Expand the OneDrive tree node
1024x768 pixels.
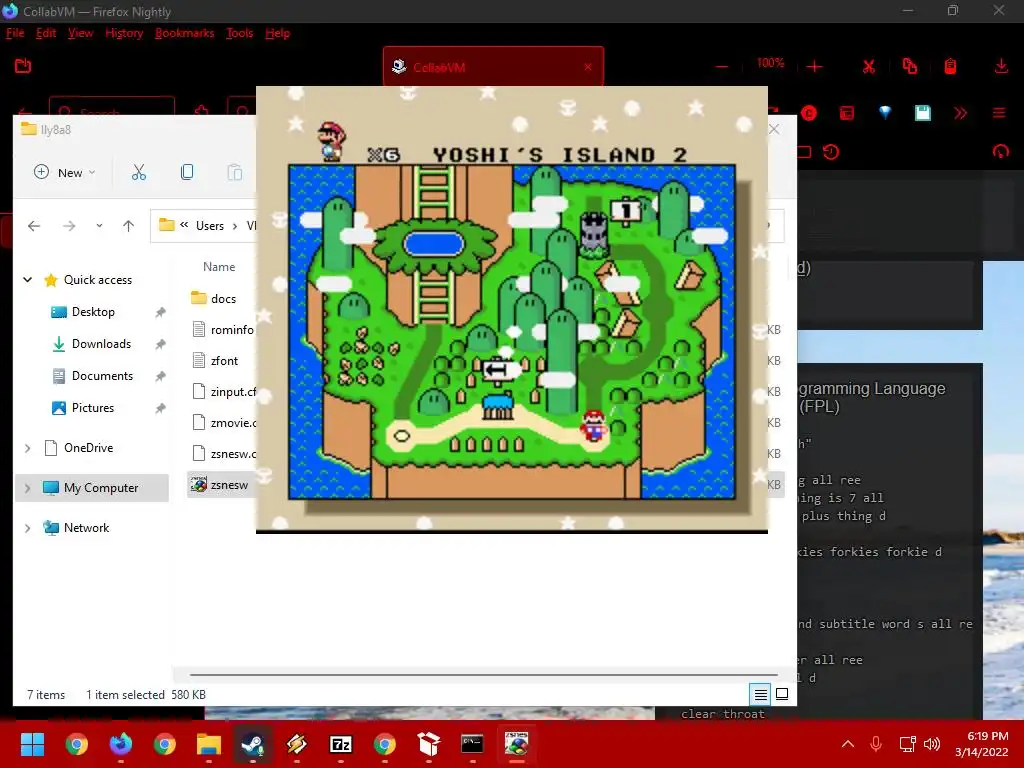coord(27,448)
